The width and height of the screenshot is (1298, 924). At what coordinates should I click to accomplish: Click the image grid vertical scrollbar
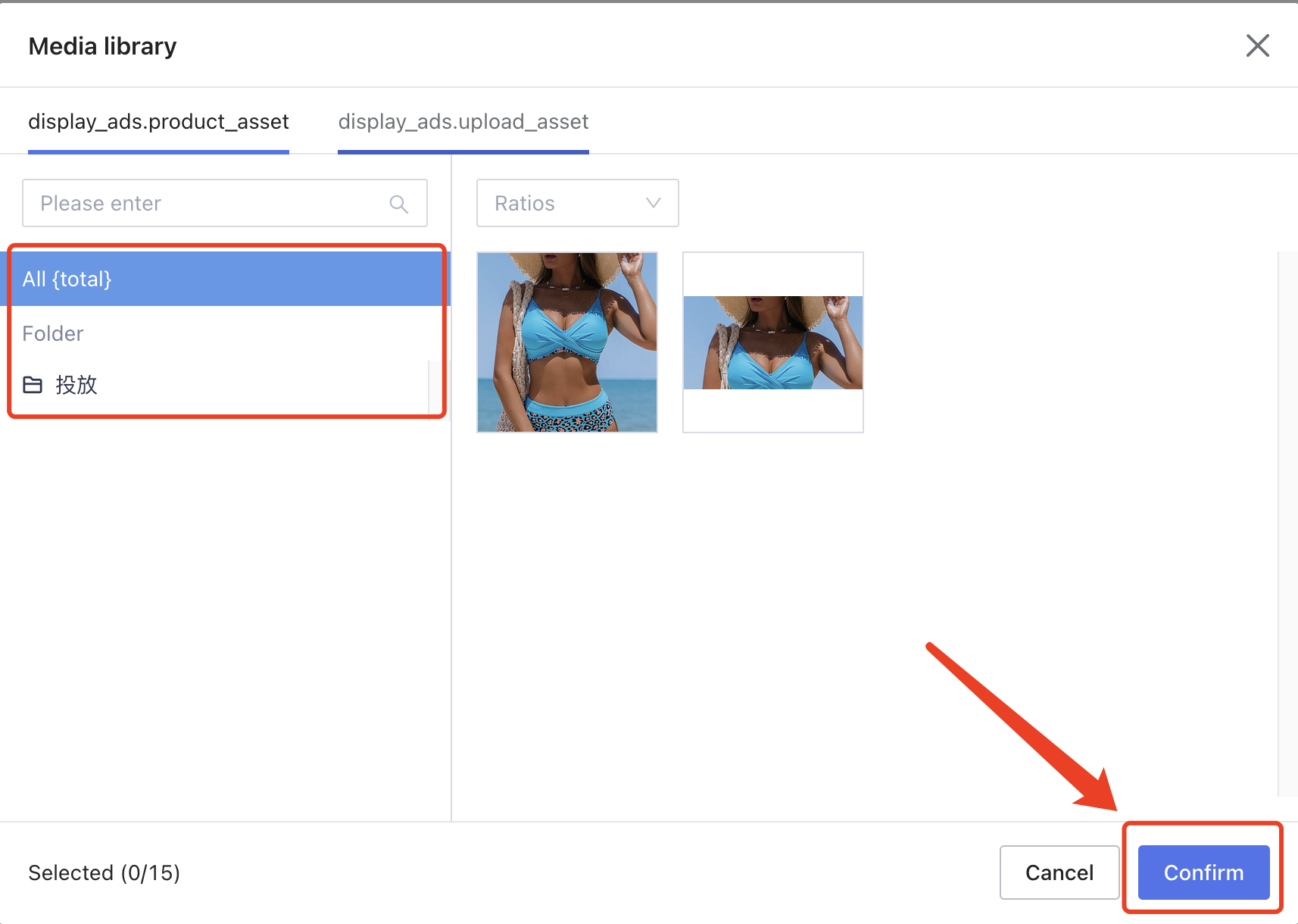coord(1287,524)
